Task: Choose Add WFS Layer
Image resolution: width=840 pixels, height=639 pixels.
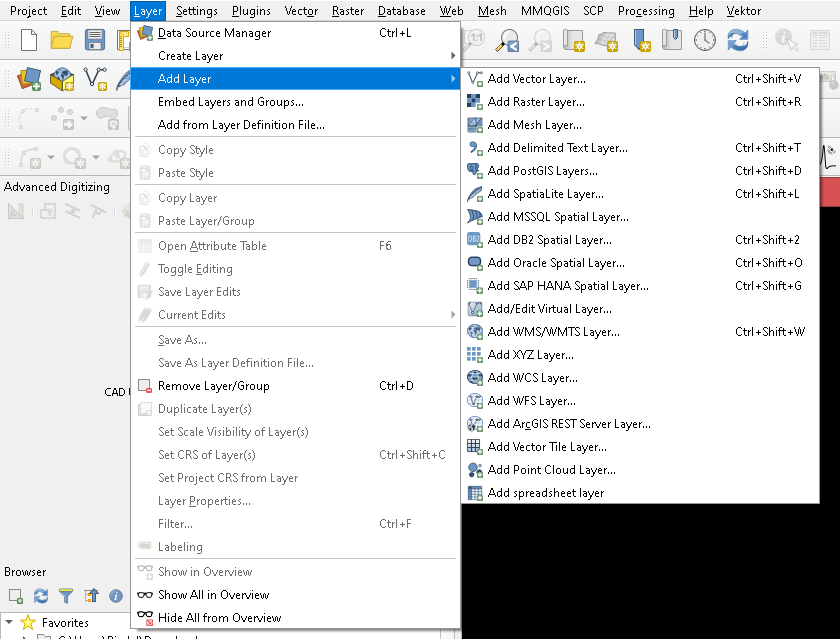Action: pos(640,401)
